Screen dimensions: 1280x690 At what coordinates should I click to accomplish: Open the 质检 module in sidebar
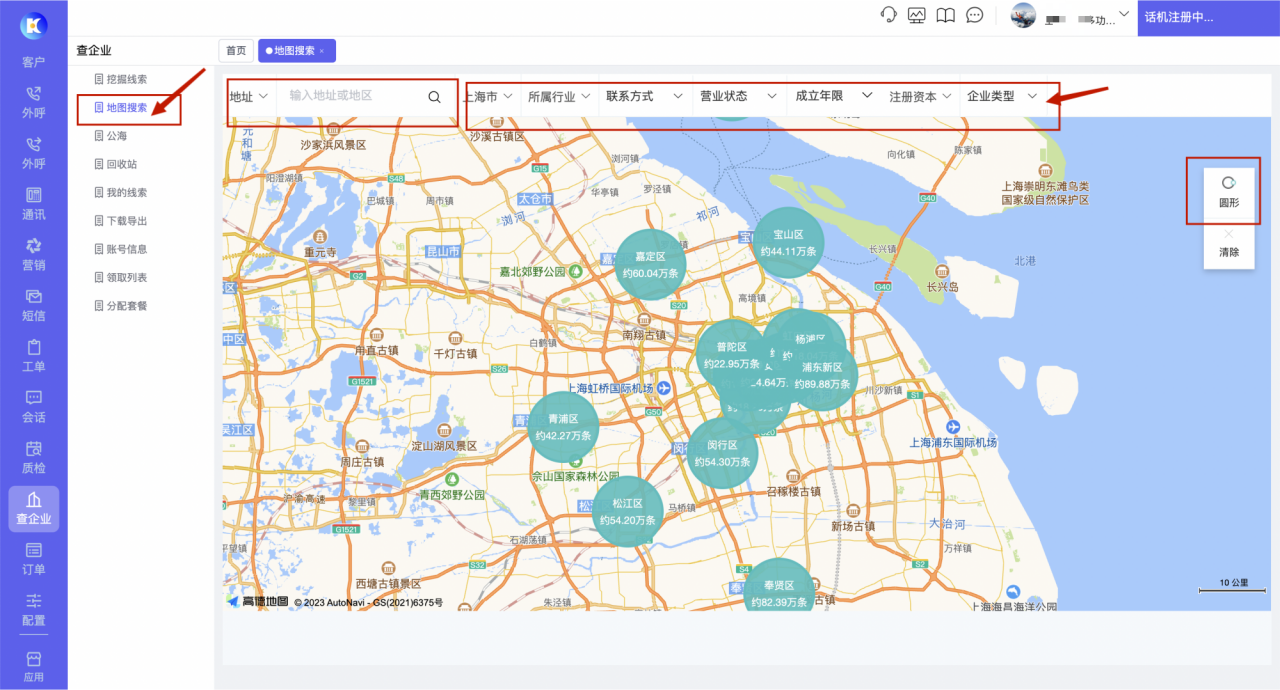33,457
